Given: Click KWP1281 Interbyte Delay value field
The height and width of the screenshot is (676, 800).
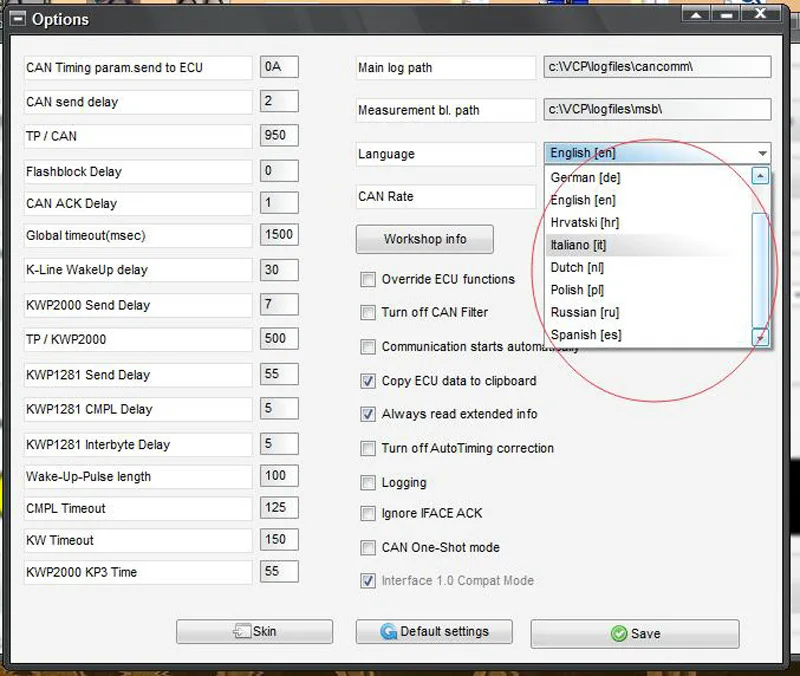Looking at the screenshot, I should click(279, 443).
